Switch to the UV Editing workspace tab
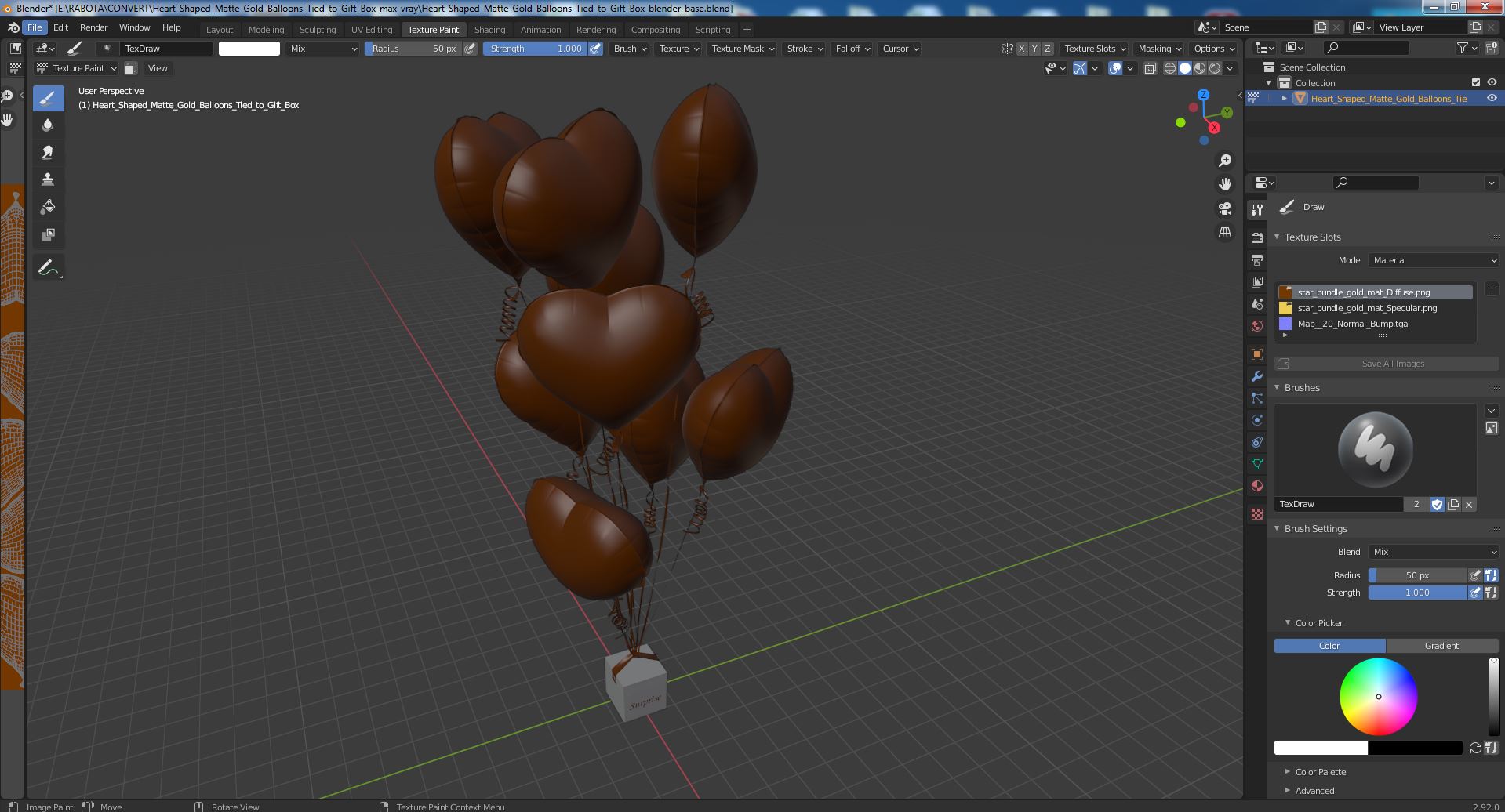The height and width of the screenshot is (812, 1505). (372, 29)
